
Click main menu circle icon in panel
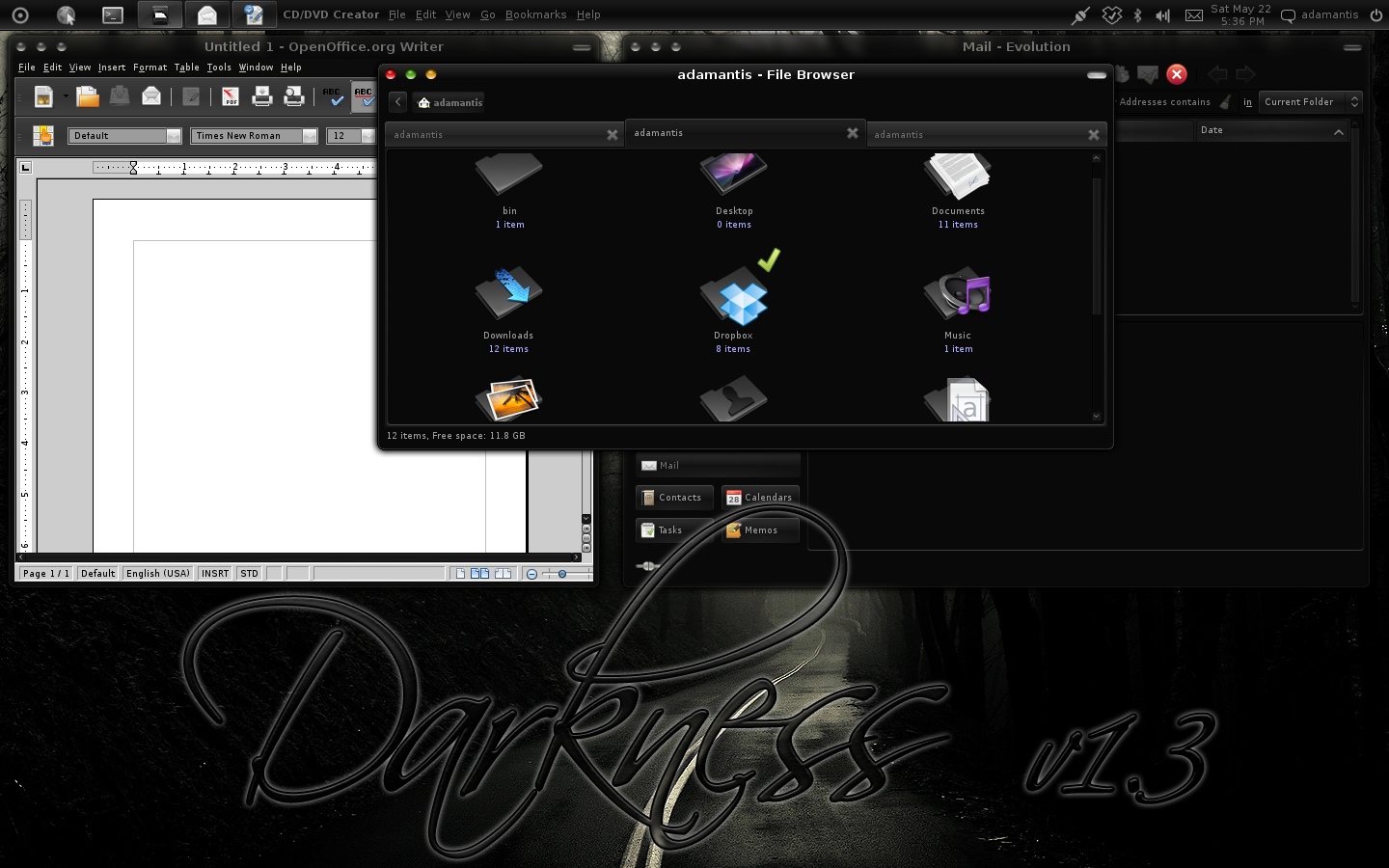(19, 14)
